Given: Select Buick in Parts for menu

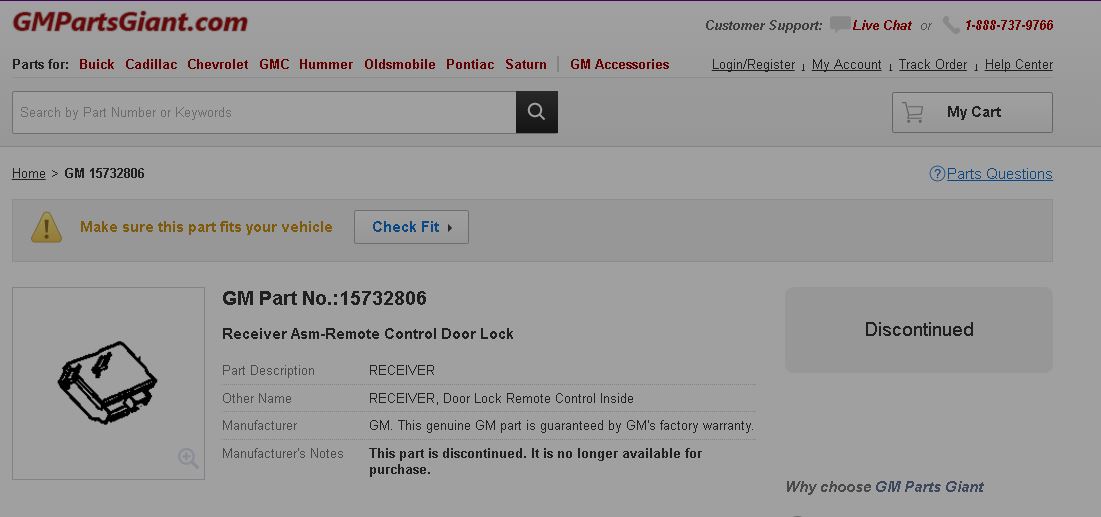Looking at the screenshot, I should (96, 65).
